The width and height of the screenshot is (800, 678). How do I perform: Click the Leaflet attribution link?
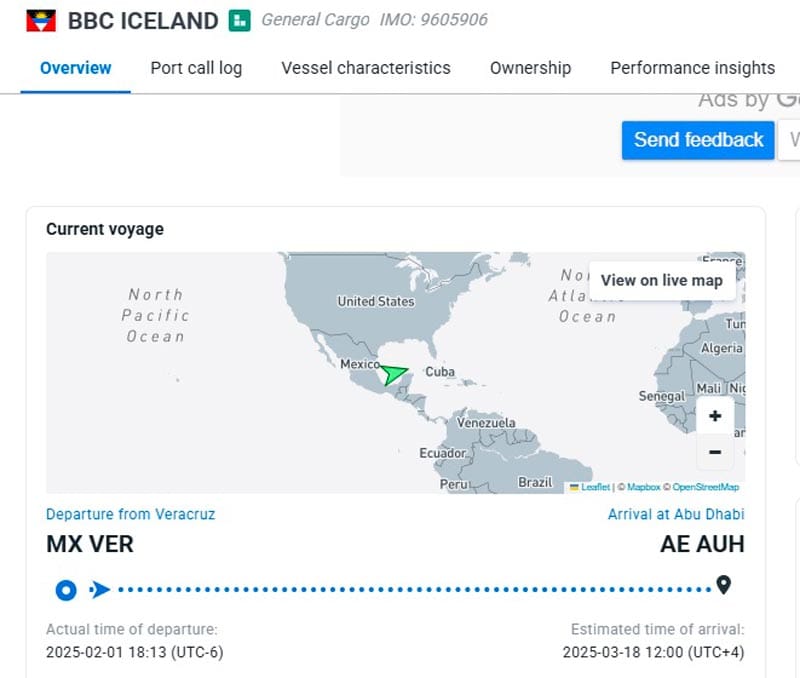[595, 487]
